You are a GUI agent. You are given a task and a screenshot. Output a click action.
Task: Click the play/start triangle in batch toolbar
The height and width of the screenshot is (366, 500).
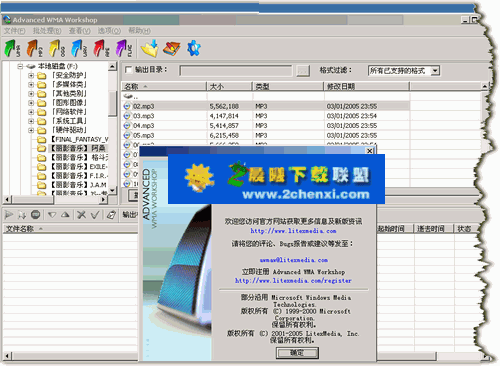pos(9,215)
